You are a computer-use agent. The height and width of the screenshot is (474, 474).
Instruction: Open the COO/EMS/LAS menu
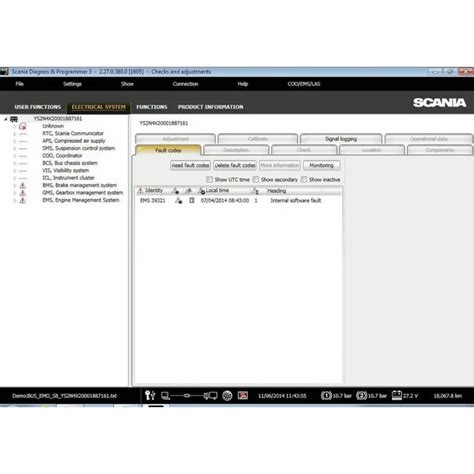click(304, 84)
